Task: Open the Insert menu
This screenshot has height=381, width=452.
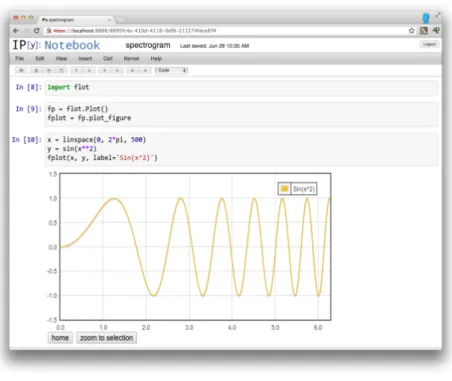Action: pos(85,58)
